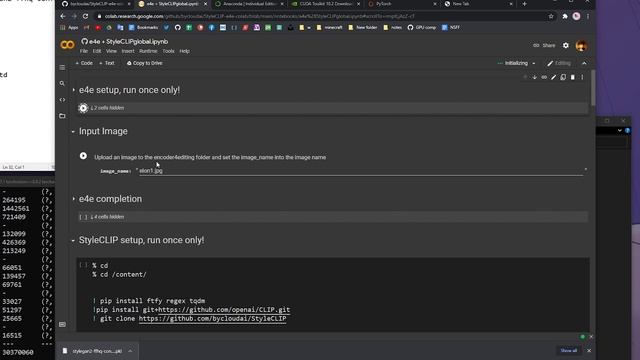The width and height of the screenshot is (640, 360).
Task: Copy link to the selected cell
Action: (544, 77)
